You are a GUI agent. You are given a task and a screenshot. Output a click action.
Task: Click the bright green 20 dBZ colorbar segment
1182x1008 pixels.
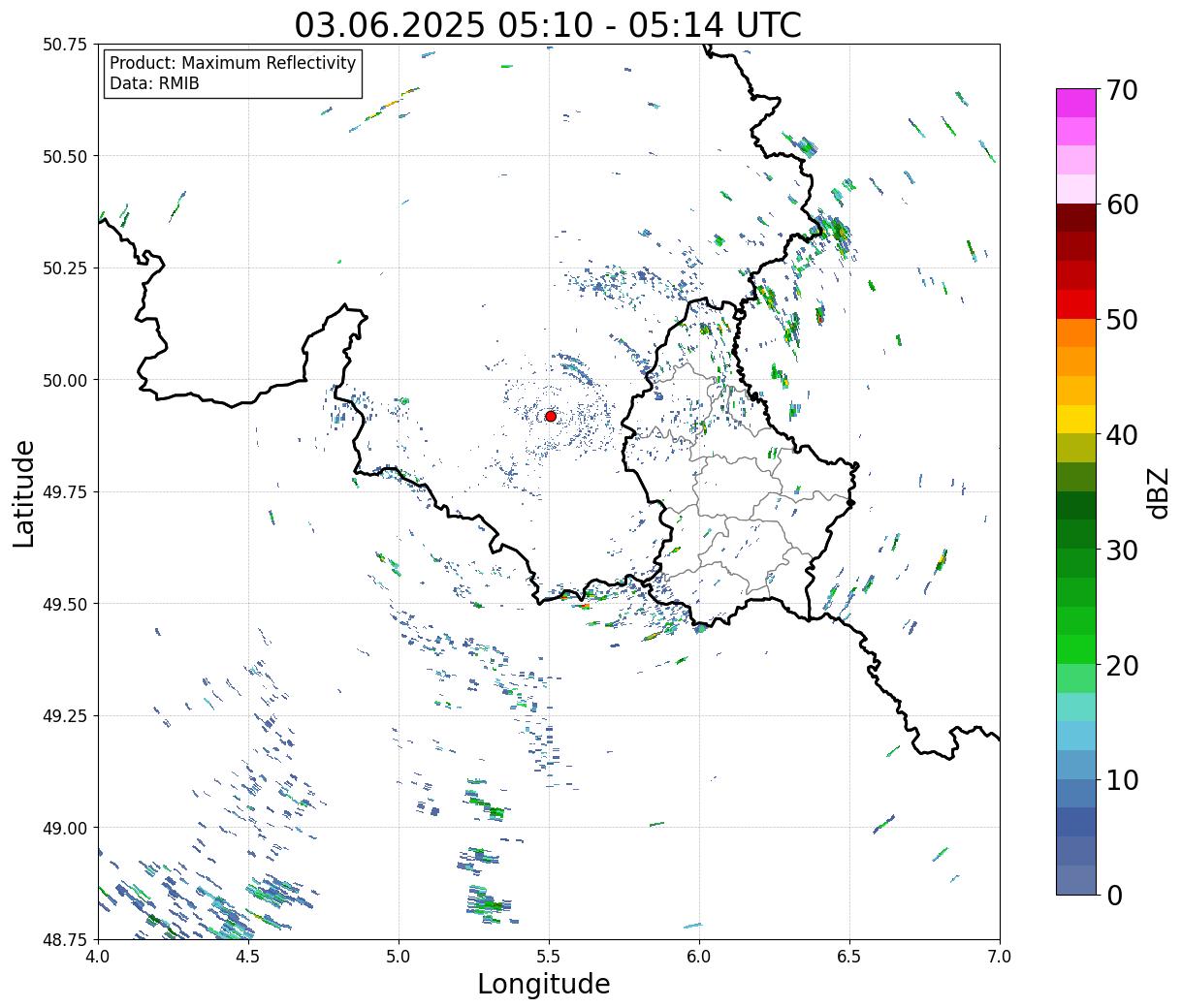click(x=1076, y=649)
